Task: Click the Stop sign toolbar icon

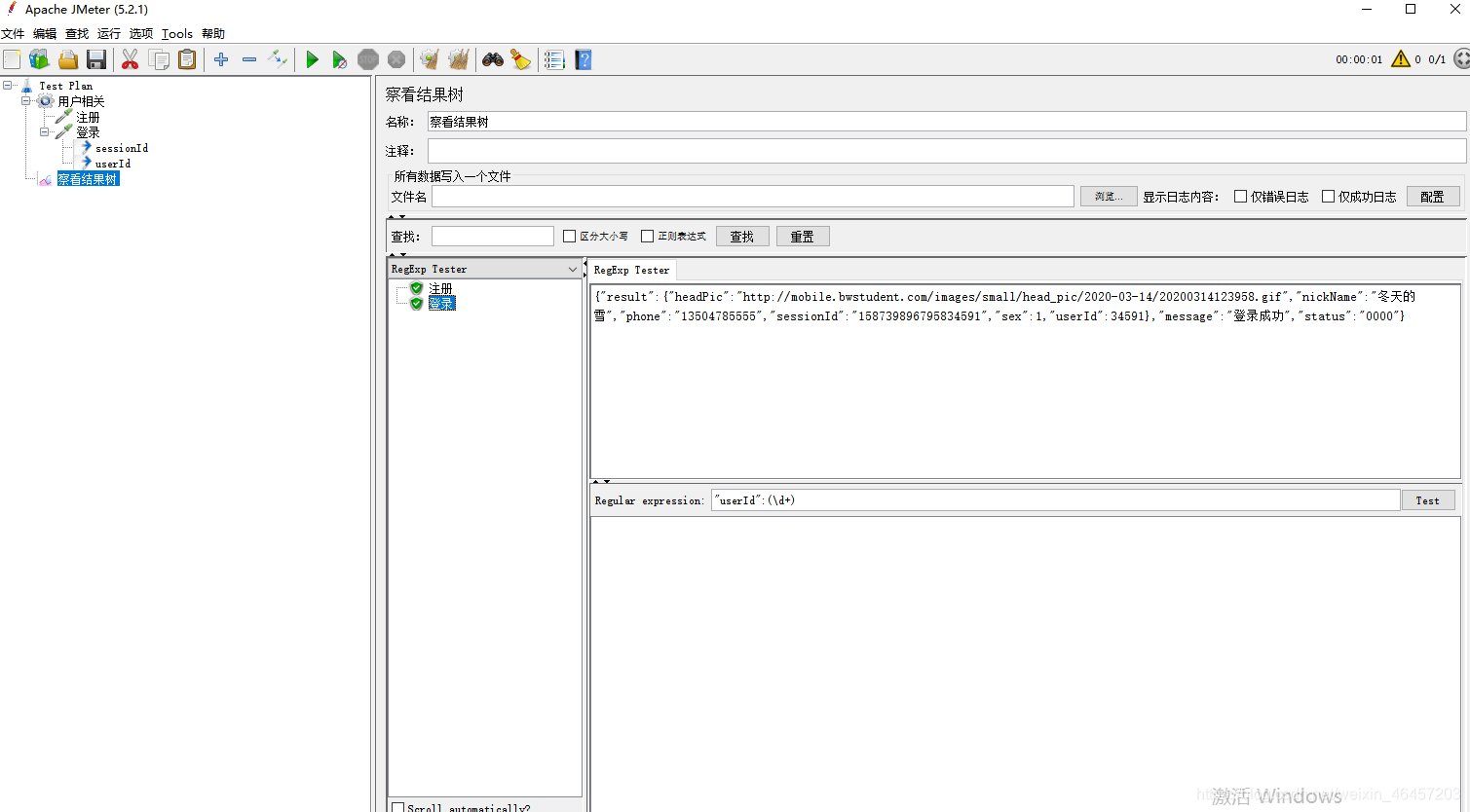Action: click(368, 60)
